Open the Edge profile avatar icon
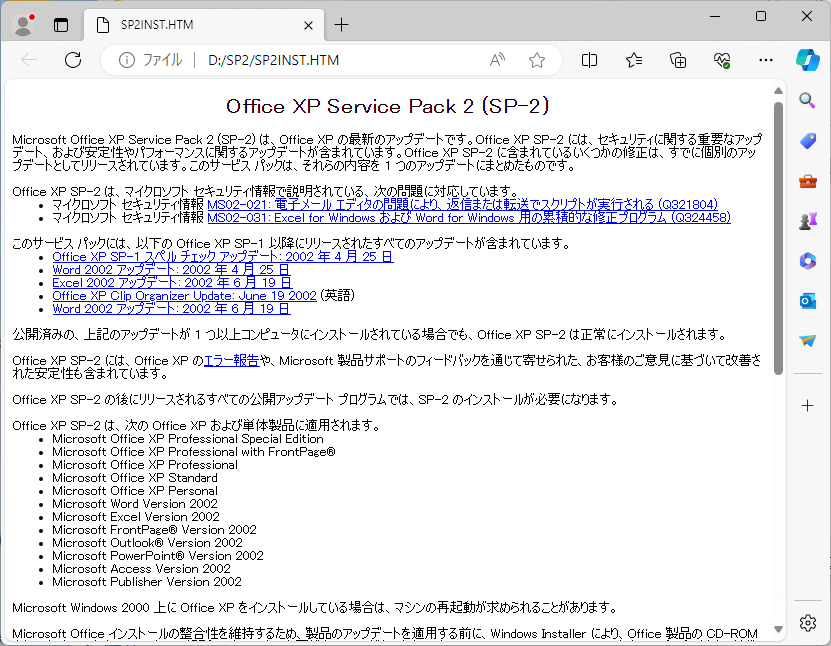831x646 pixels. pyautogui.click(x=23, y=25)
